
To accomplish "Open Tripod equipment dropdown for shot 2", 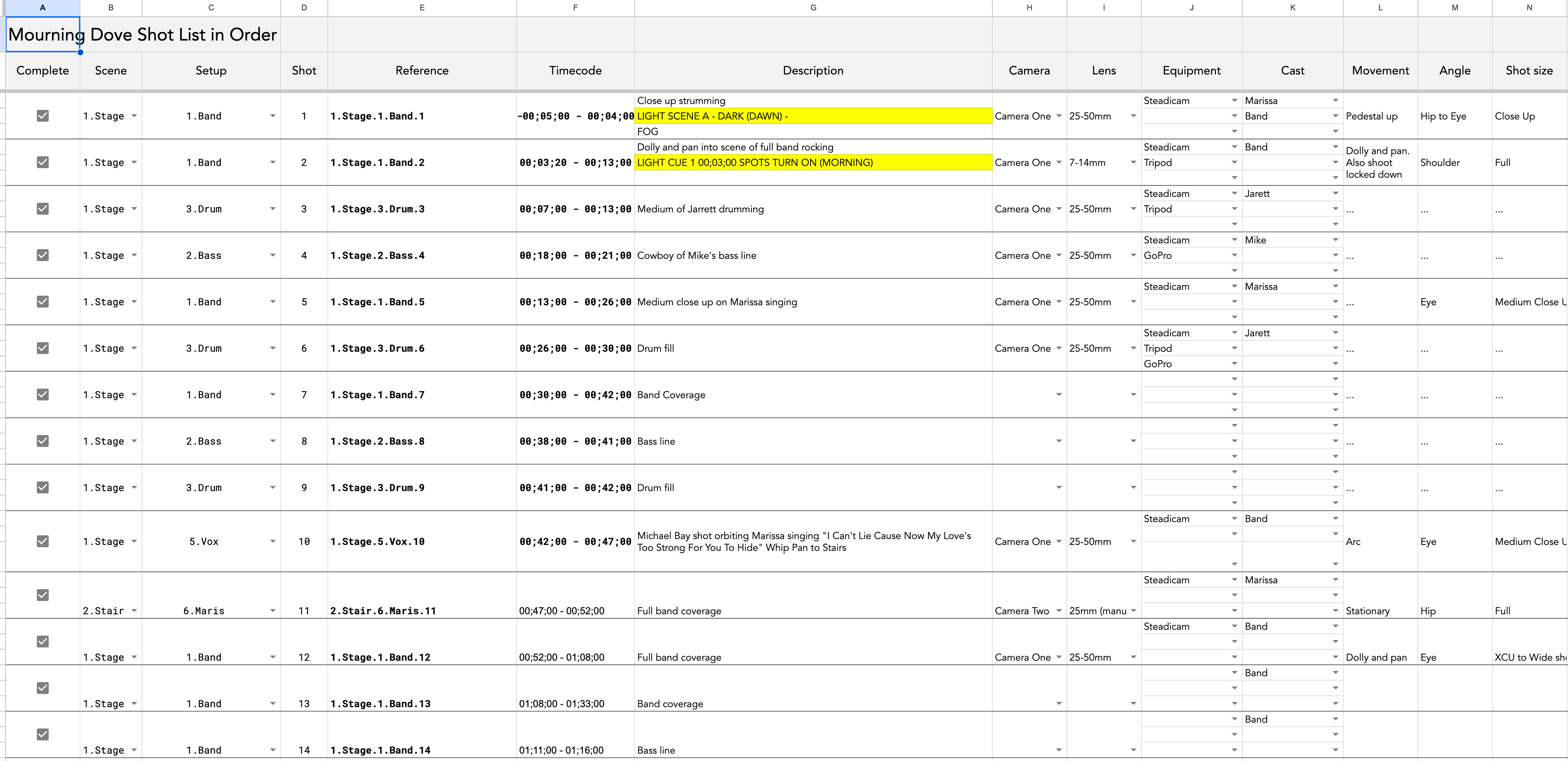I will (1234, 162).
